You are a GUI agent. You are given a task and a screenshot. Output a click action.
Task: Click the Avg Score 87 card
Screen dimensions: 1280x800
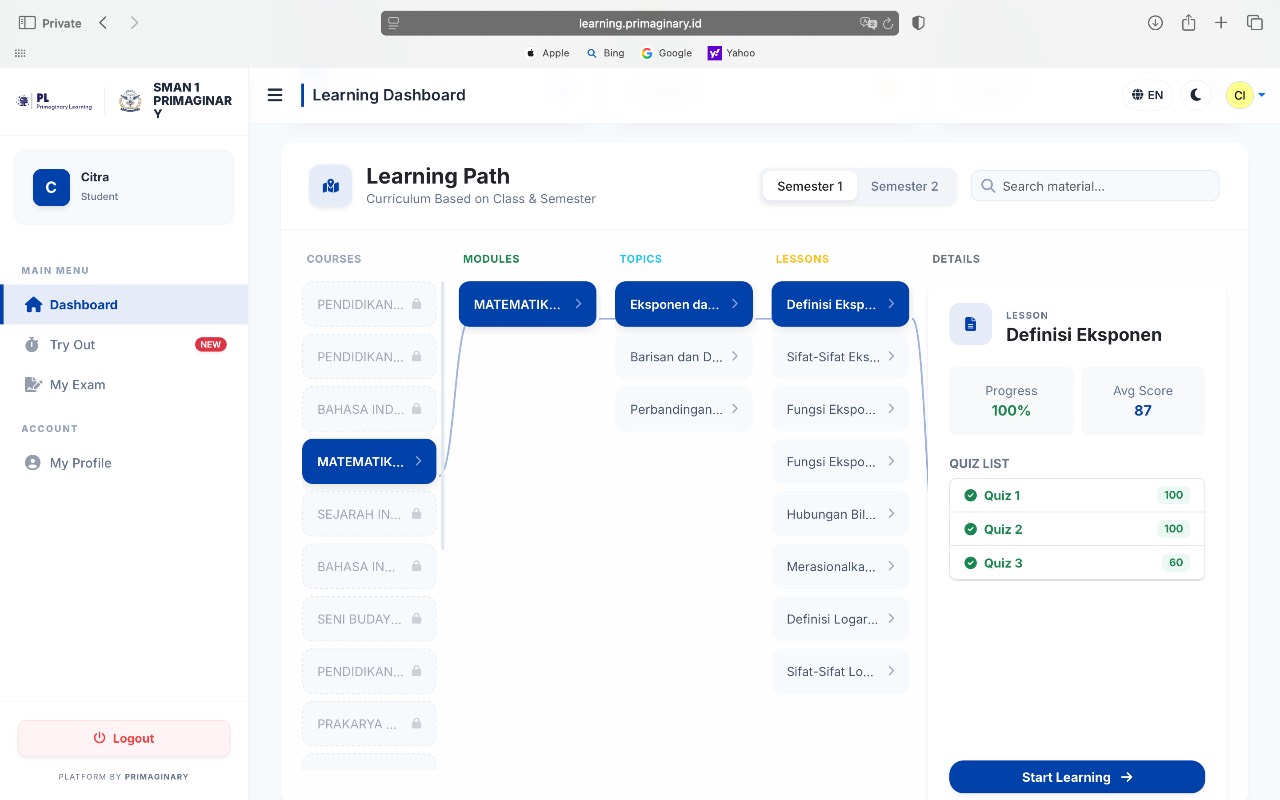click(x=1143, y=400)
